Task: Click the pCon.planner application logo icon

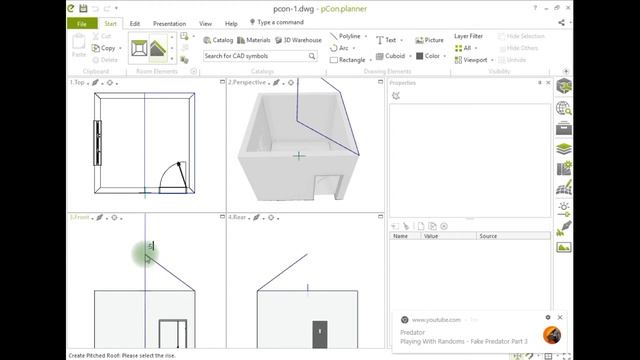Action: (71, 8)
